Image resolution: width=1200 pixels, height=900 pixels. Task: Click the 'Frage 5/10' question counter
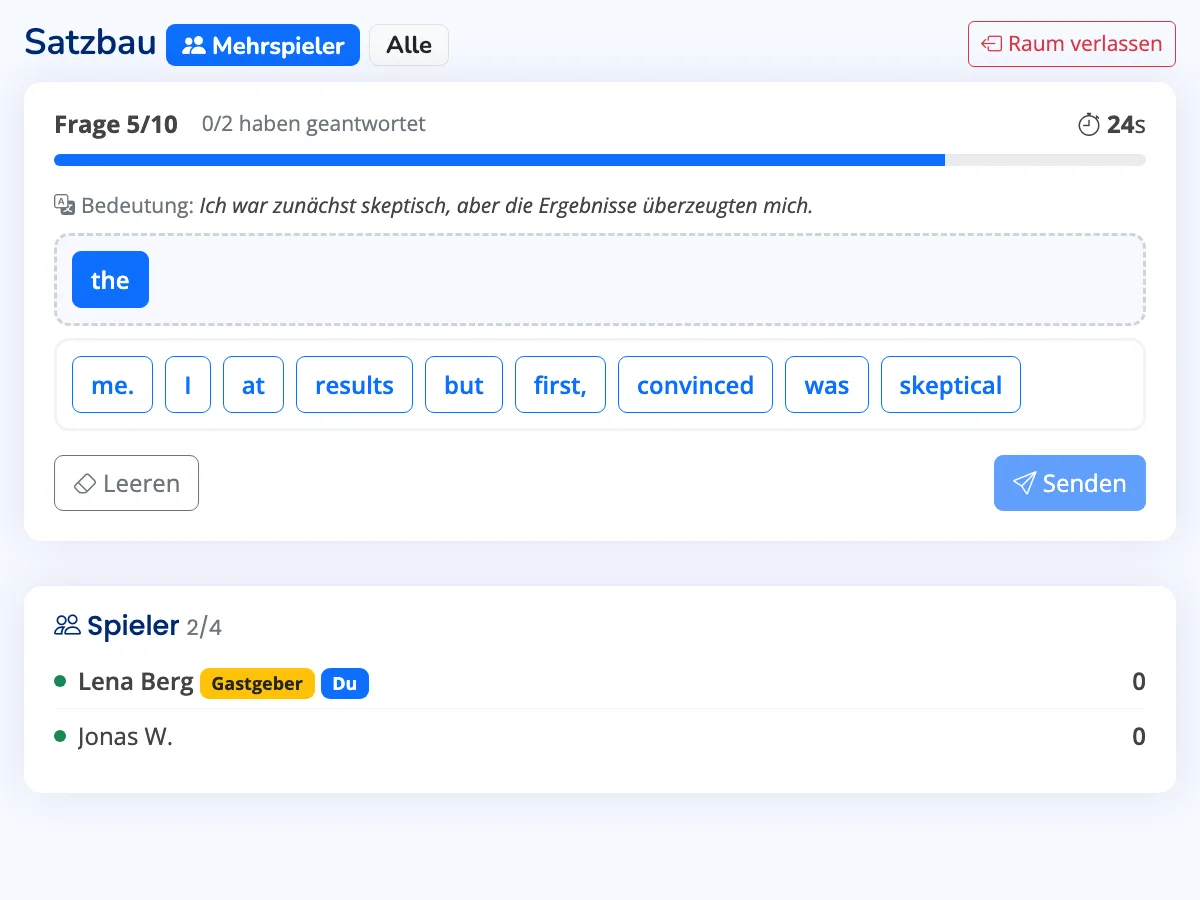(116, 125)
